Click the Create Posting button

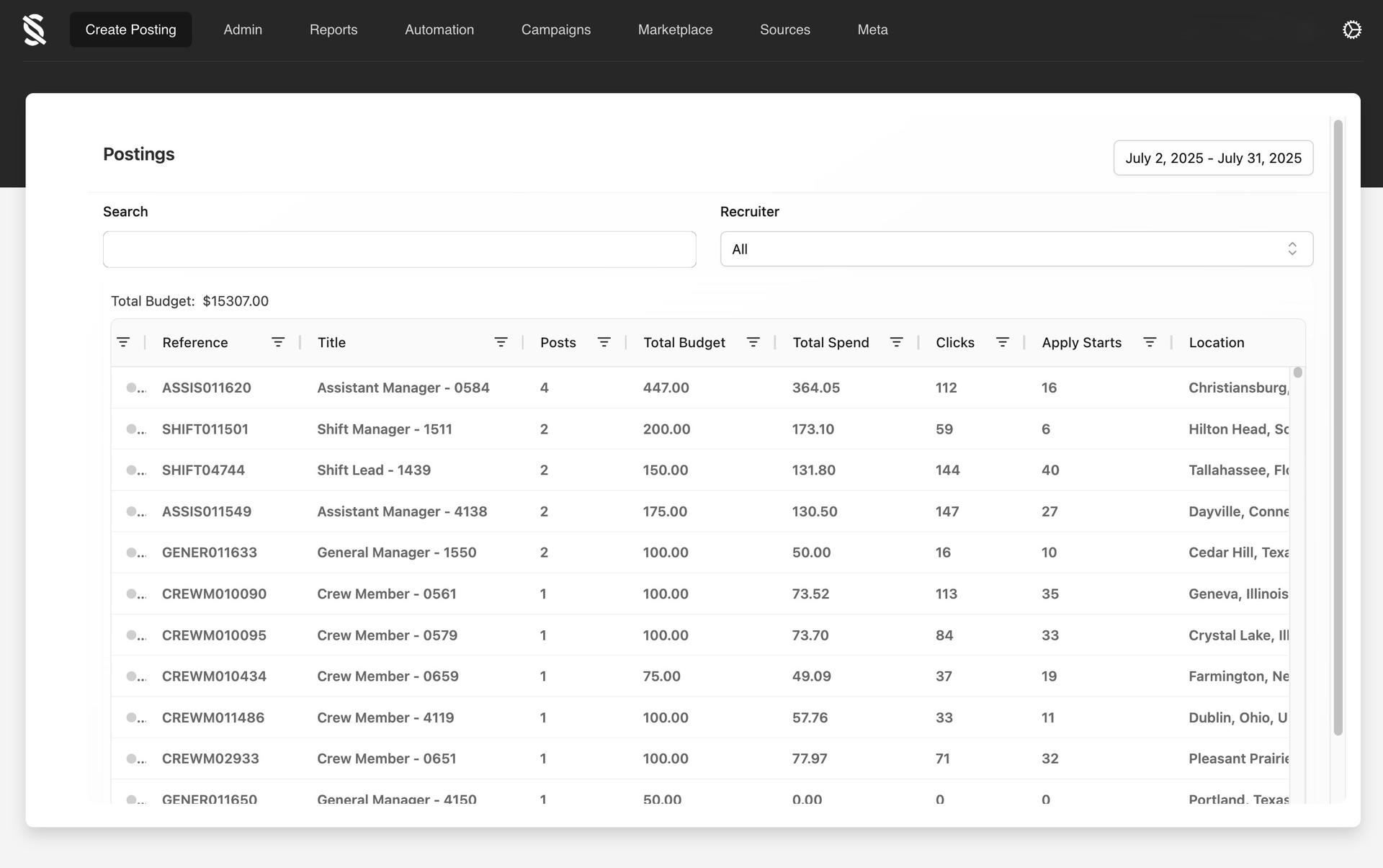click(x=130, y=30)
